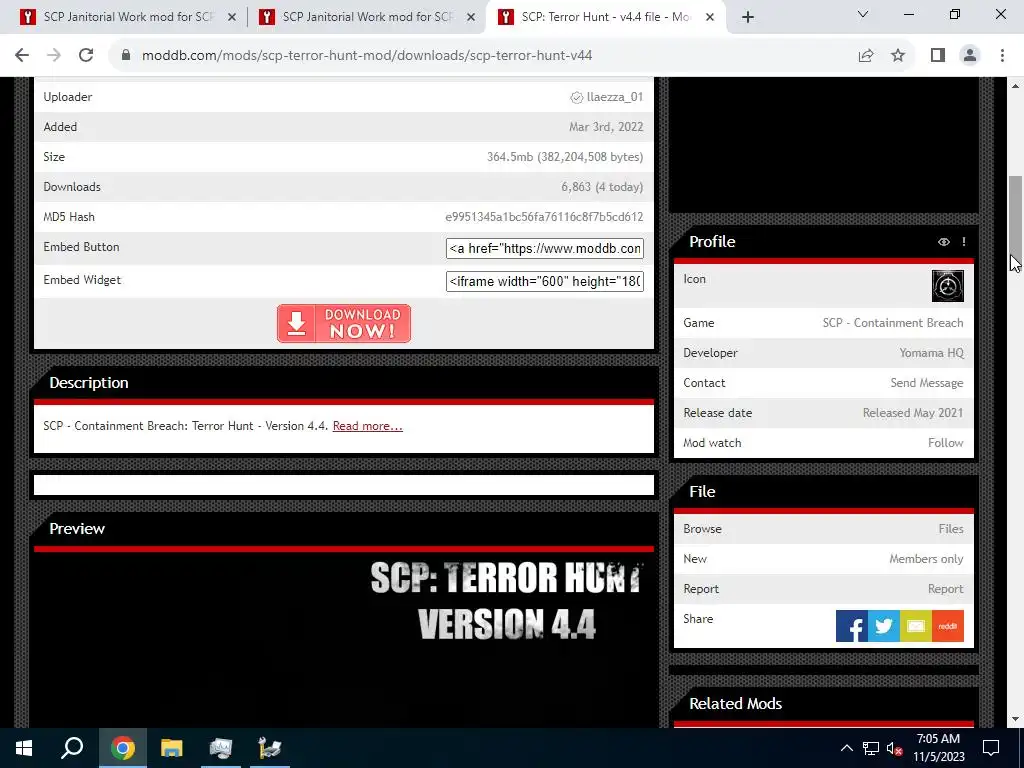Bookmark this page with star icon

pyautogui.click(x=898, y=56)
